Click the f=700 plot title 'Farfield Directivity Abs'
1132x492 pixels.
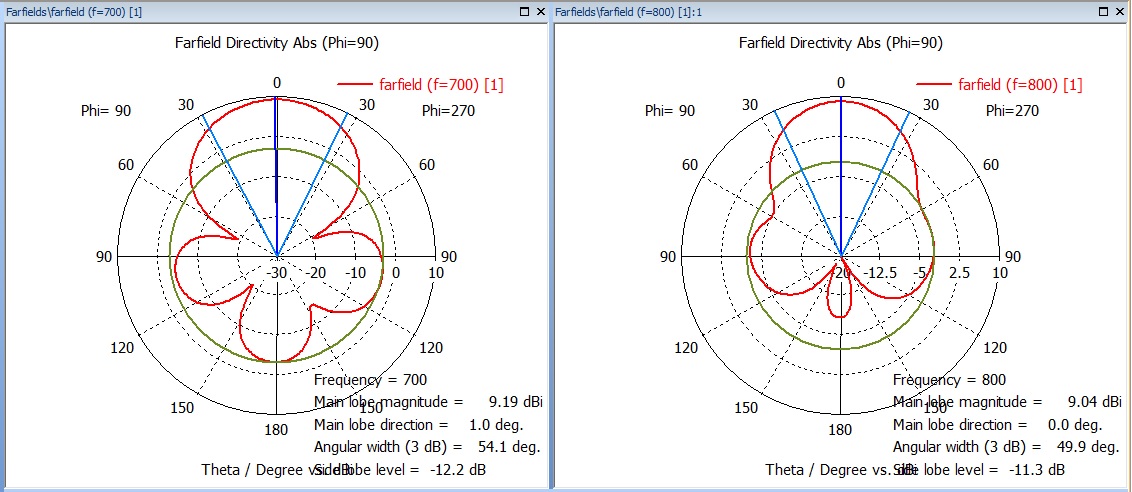[277, 43]
